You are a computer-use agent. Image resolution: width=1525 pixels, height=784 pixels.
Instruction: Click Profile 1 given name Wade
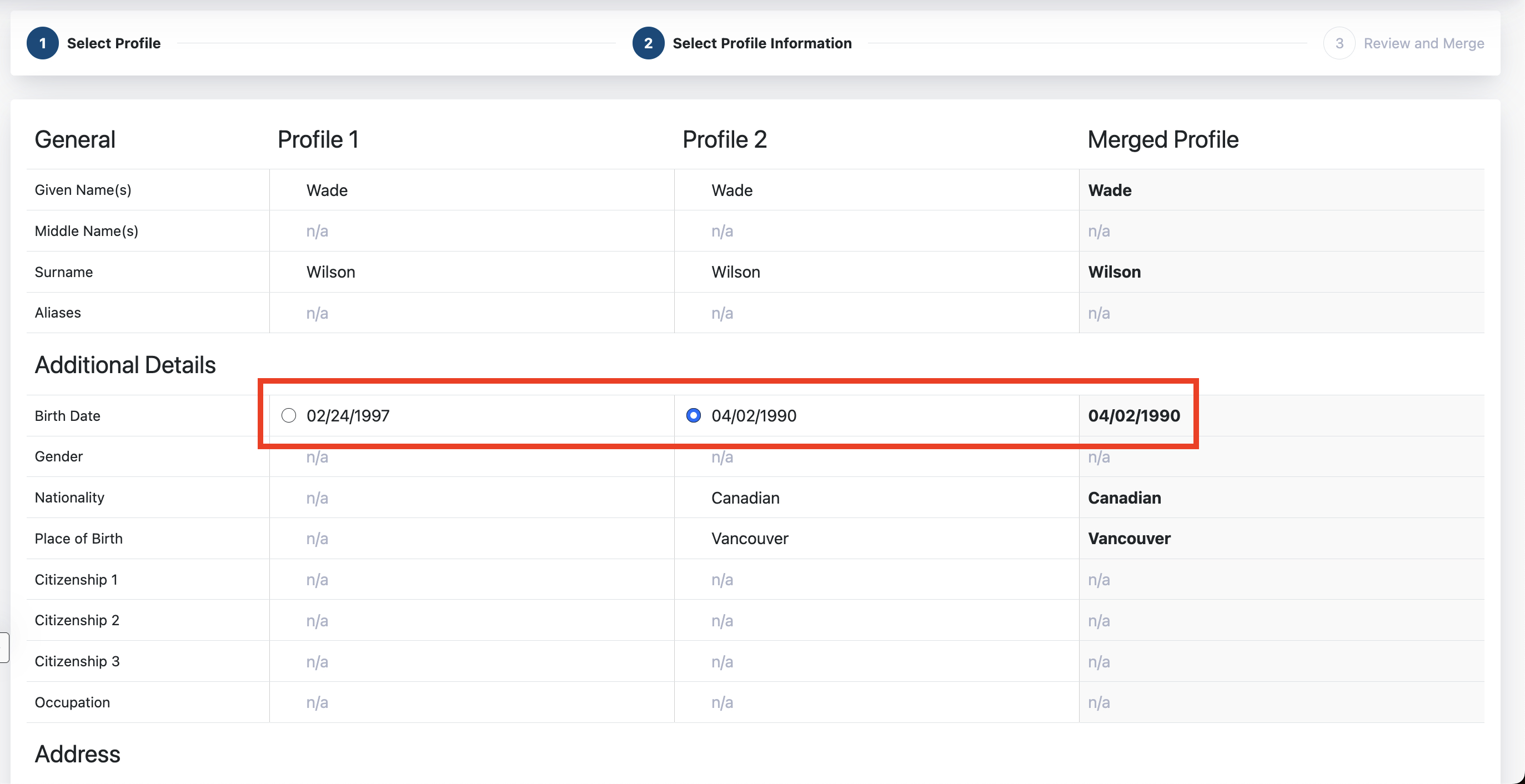coord(327,190)
